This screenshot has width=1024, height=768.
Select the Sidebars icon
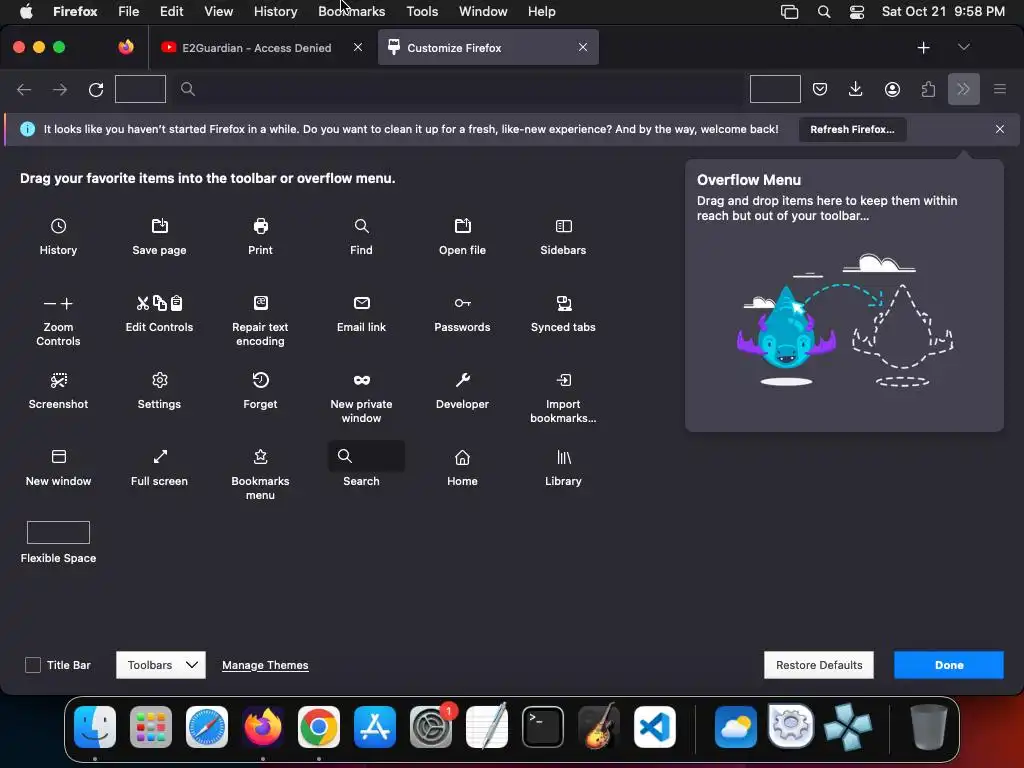[564, 226]
